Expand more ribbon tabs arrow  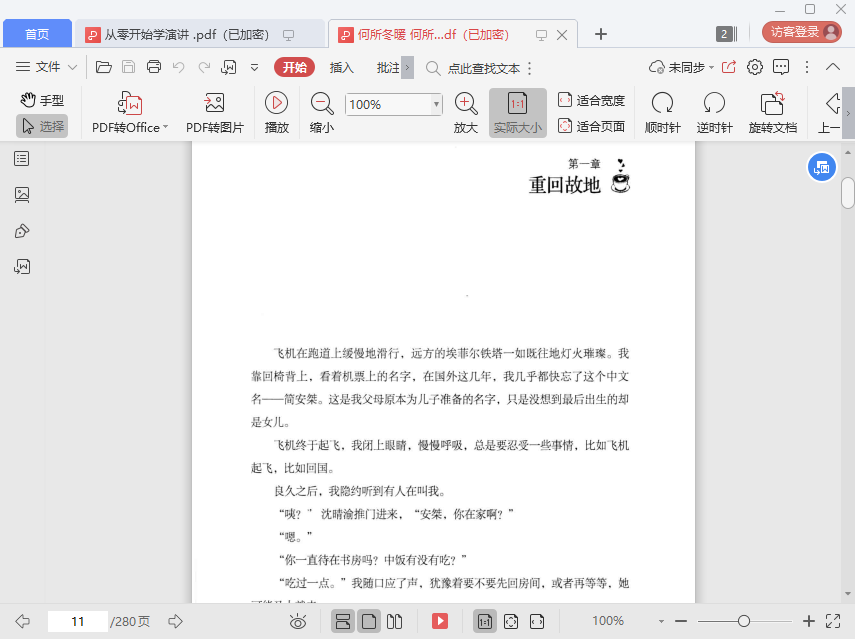[x=407, y=68]
